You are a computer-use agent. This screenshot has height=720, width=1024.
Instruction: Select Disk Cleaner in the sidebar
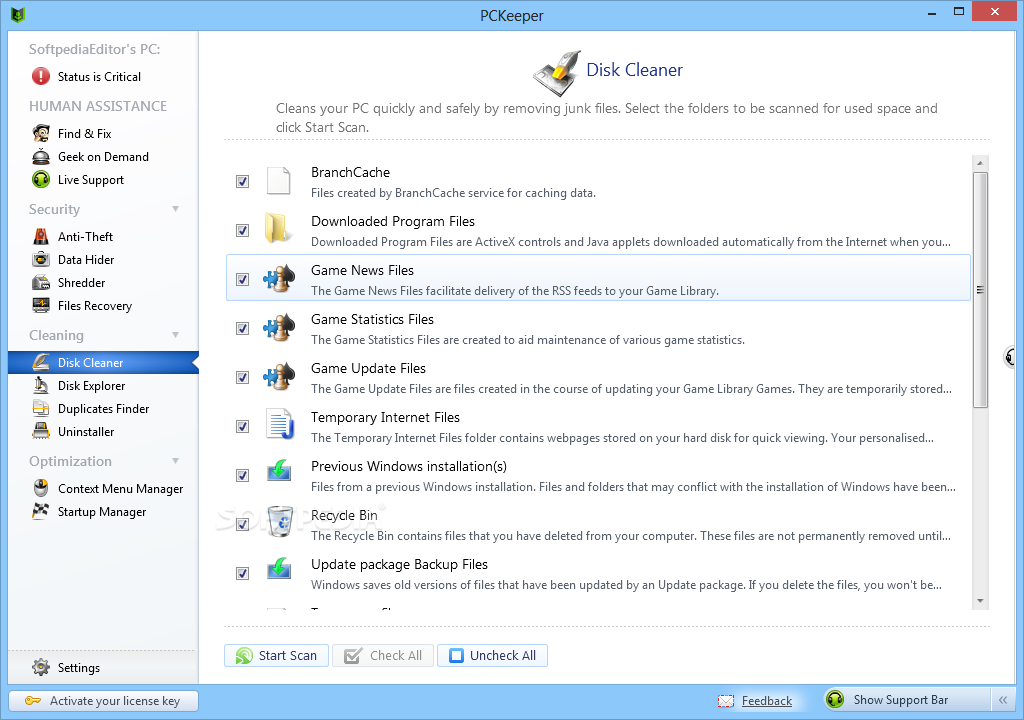point(103,363)
